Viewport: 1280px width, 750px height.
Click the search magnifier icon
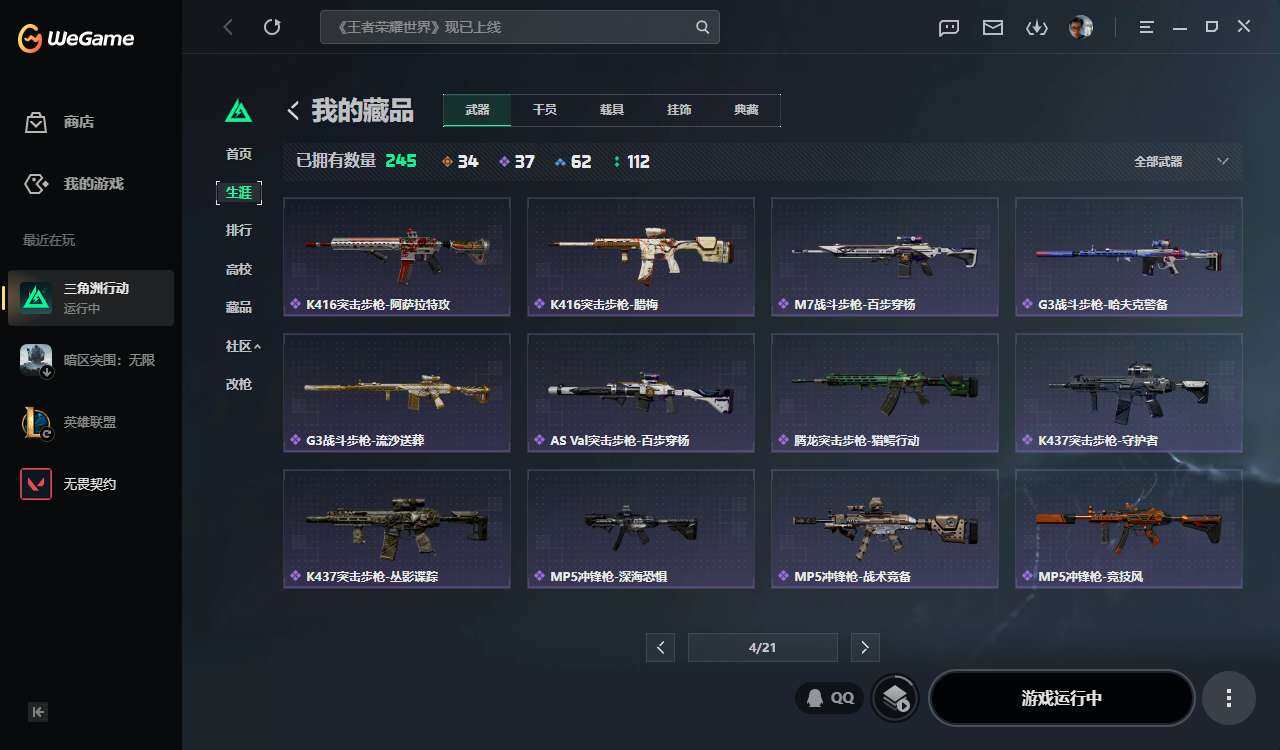click(703, 27)
